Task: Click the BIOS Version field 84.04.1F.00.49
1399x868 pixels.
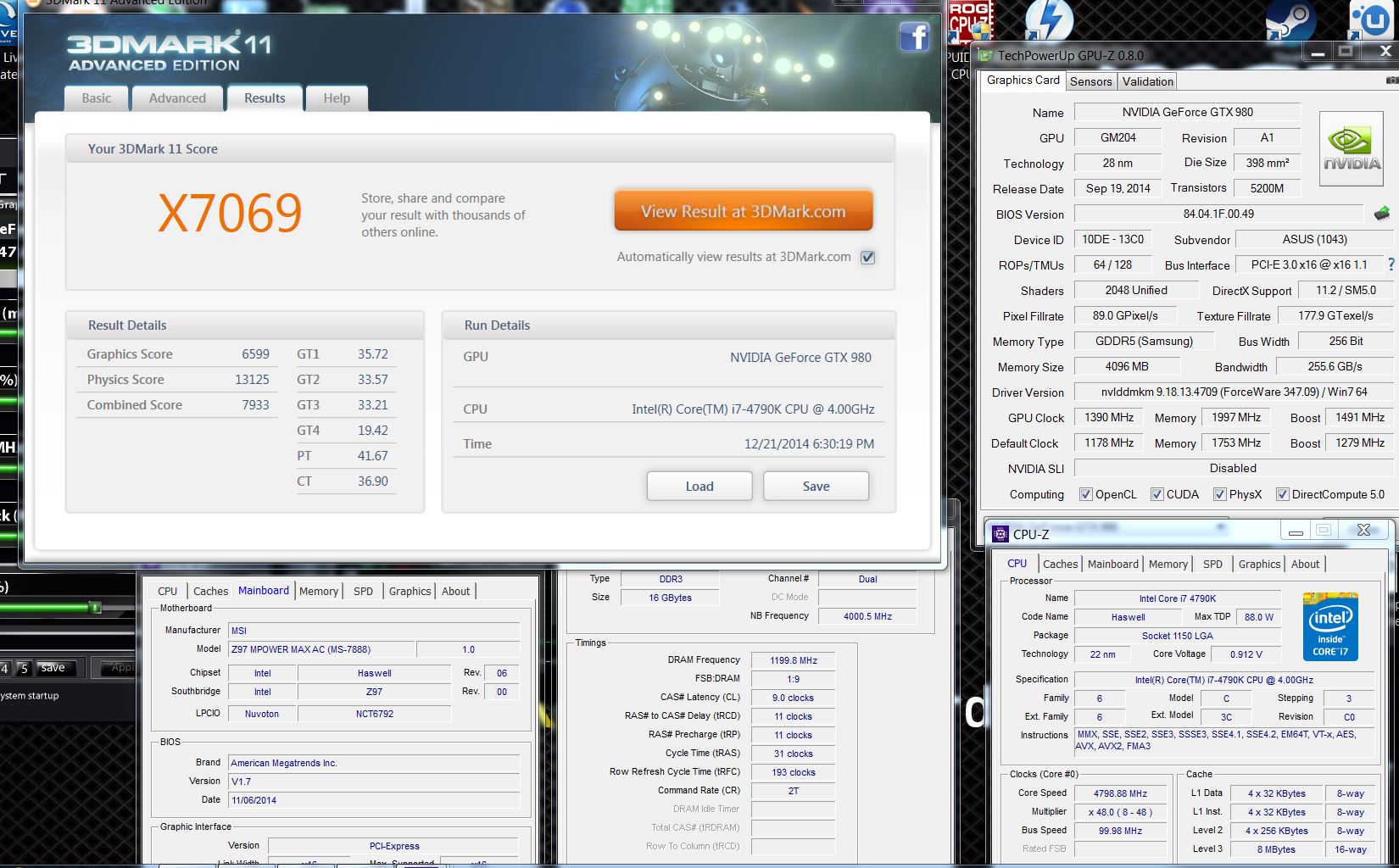Action: 1218,214
